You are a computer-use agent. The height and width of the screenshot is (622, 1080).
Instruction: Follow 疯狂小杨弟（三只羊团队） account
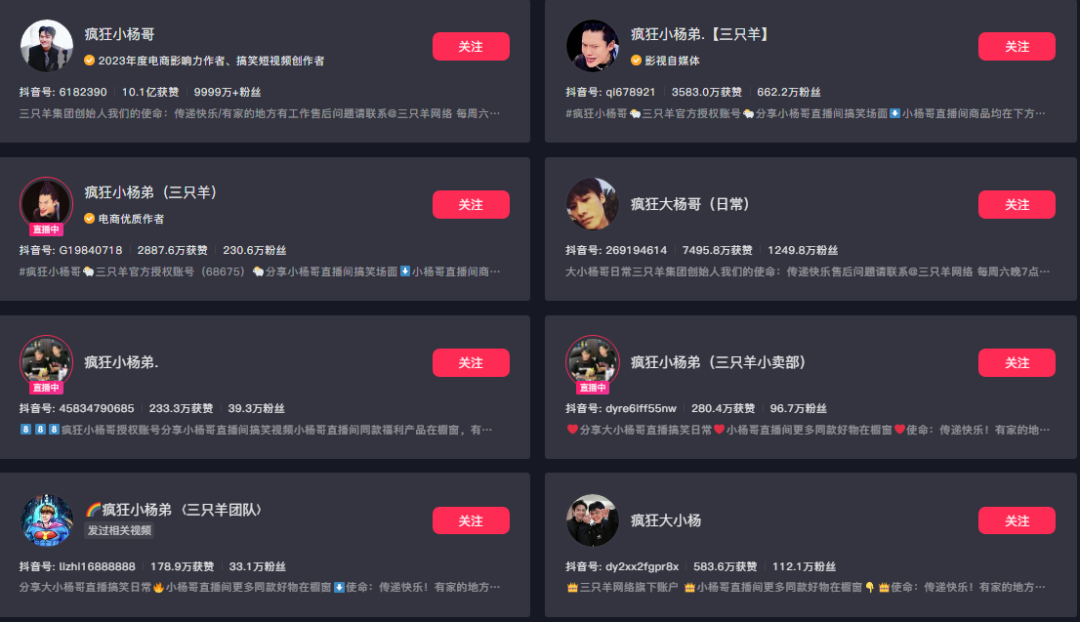tap(471, 521)
